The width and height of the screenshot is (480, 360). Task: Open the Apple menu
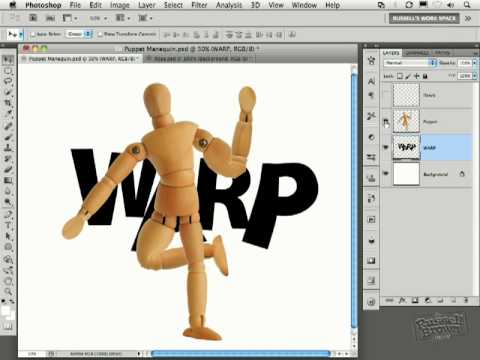click(x=13, y=5)
